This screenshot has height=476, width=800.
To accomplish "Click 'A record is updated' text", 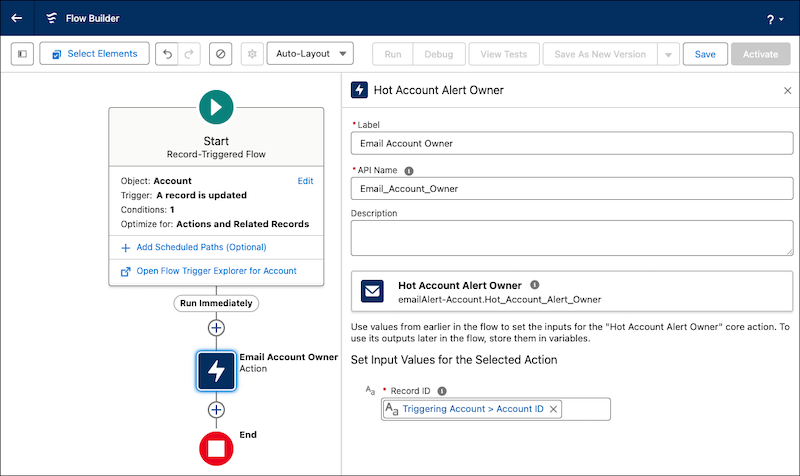I will (x=201, y=195).
